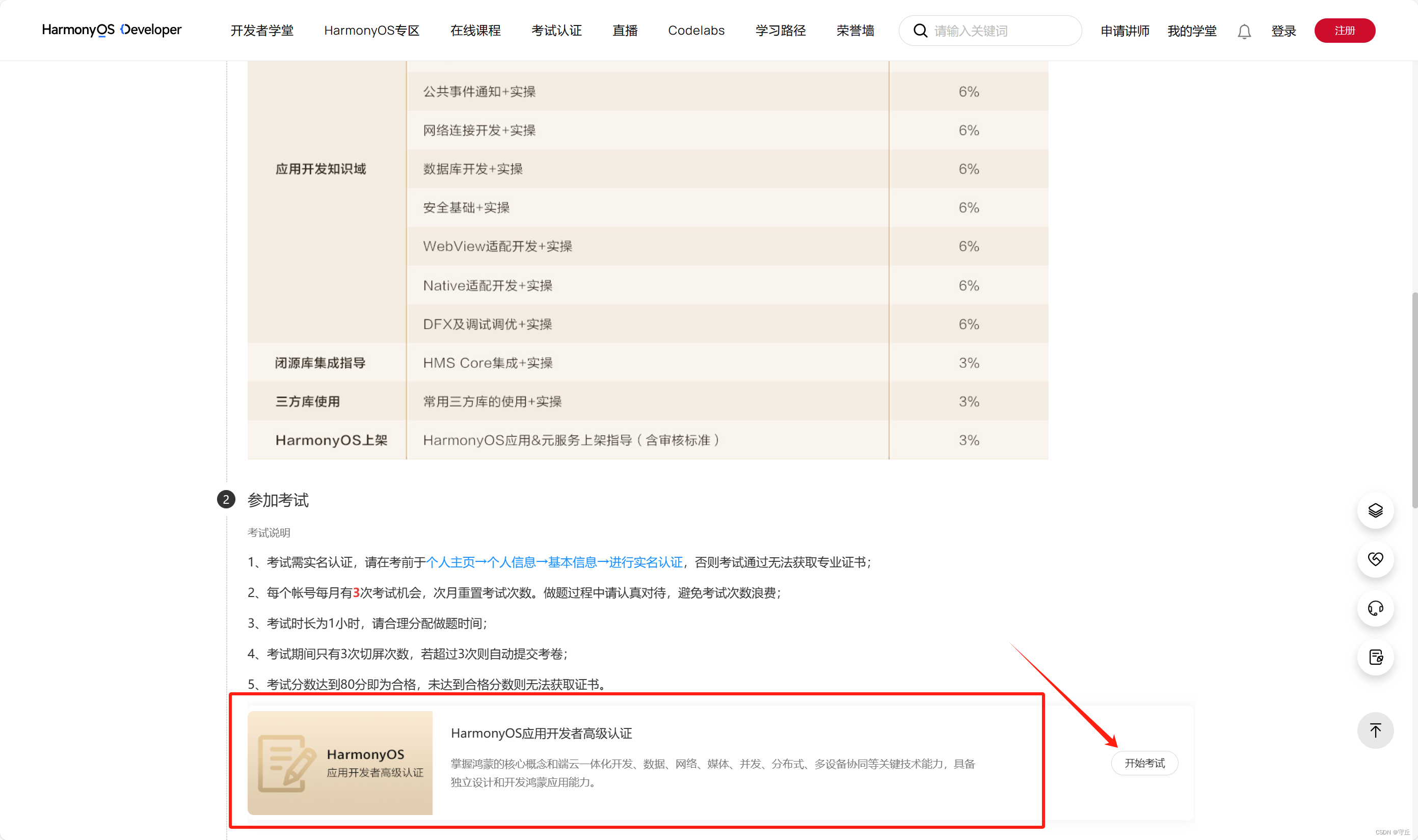
Task: Click the Native适配开发+实操 row
Action: (x=648, y=285)
